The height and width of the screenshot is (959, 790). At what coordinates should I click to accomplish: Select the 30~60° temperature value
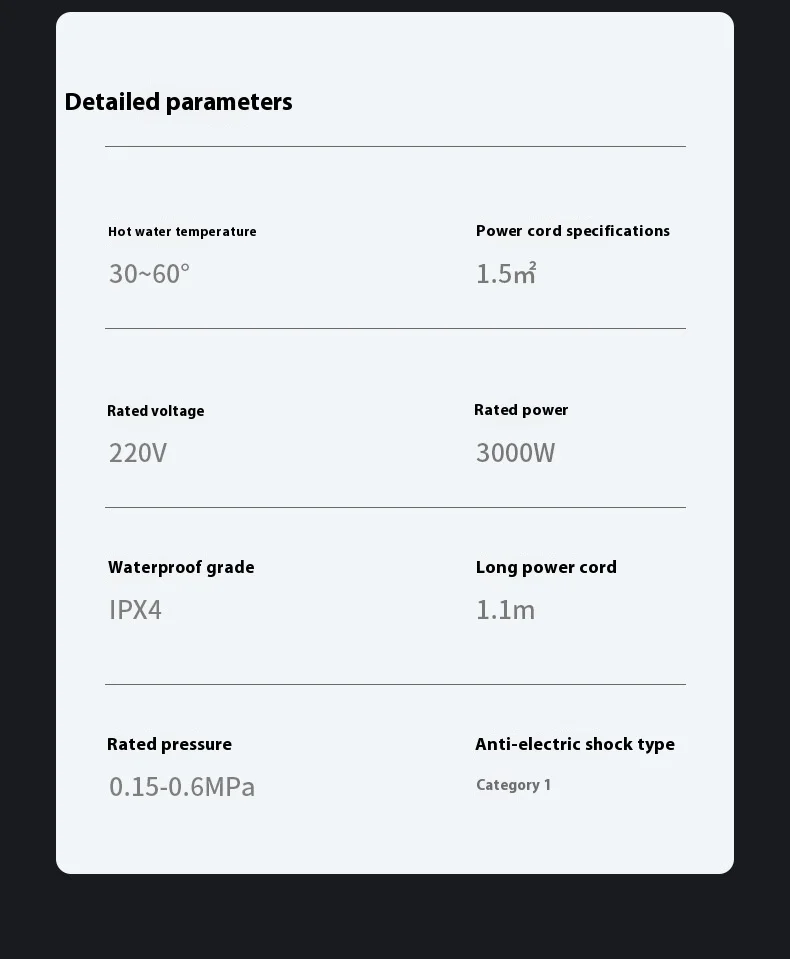(149, 273)
